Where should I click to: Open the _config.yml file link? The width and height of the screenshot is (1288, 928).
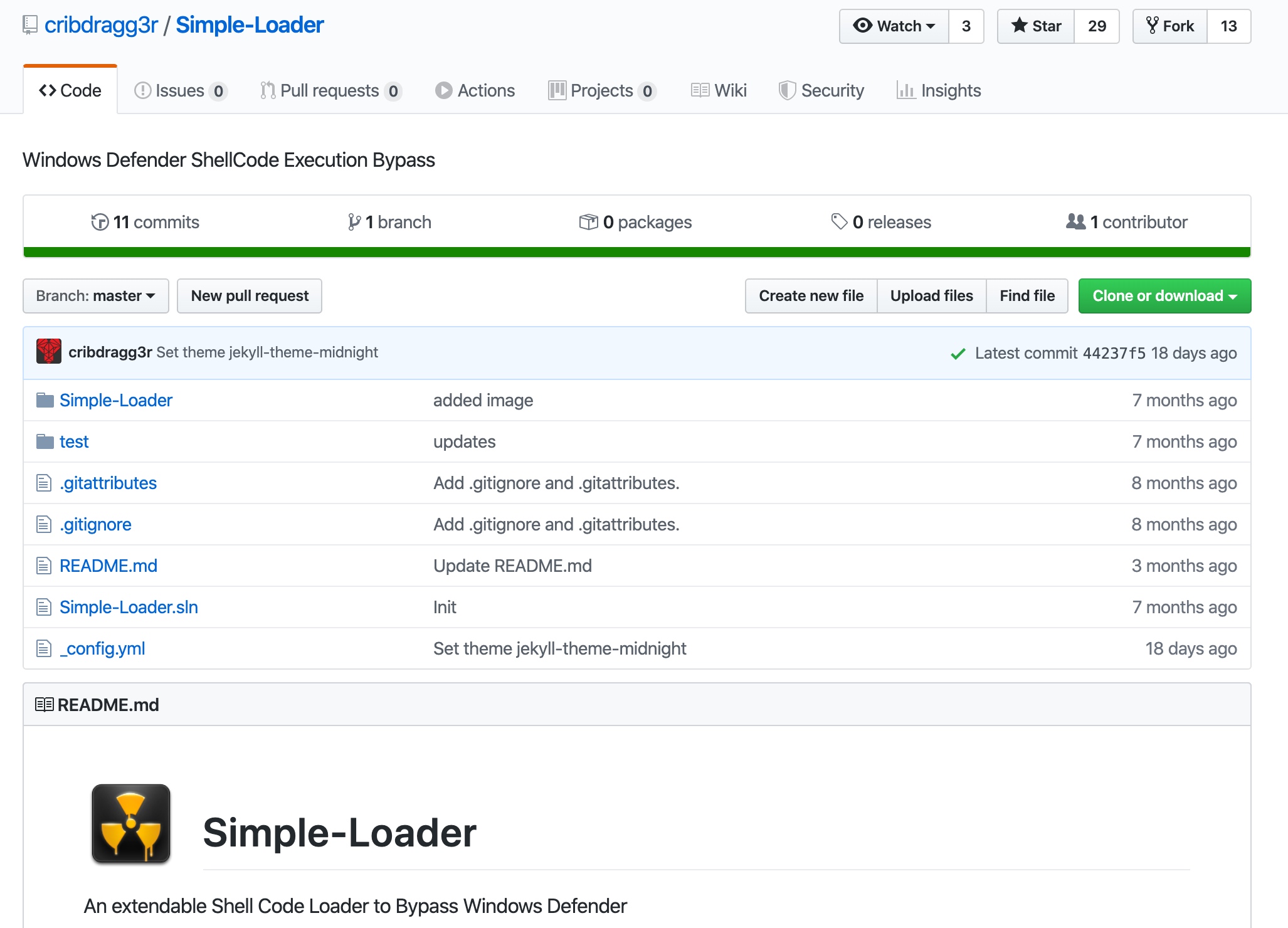[x=102, y=648]
